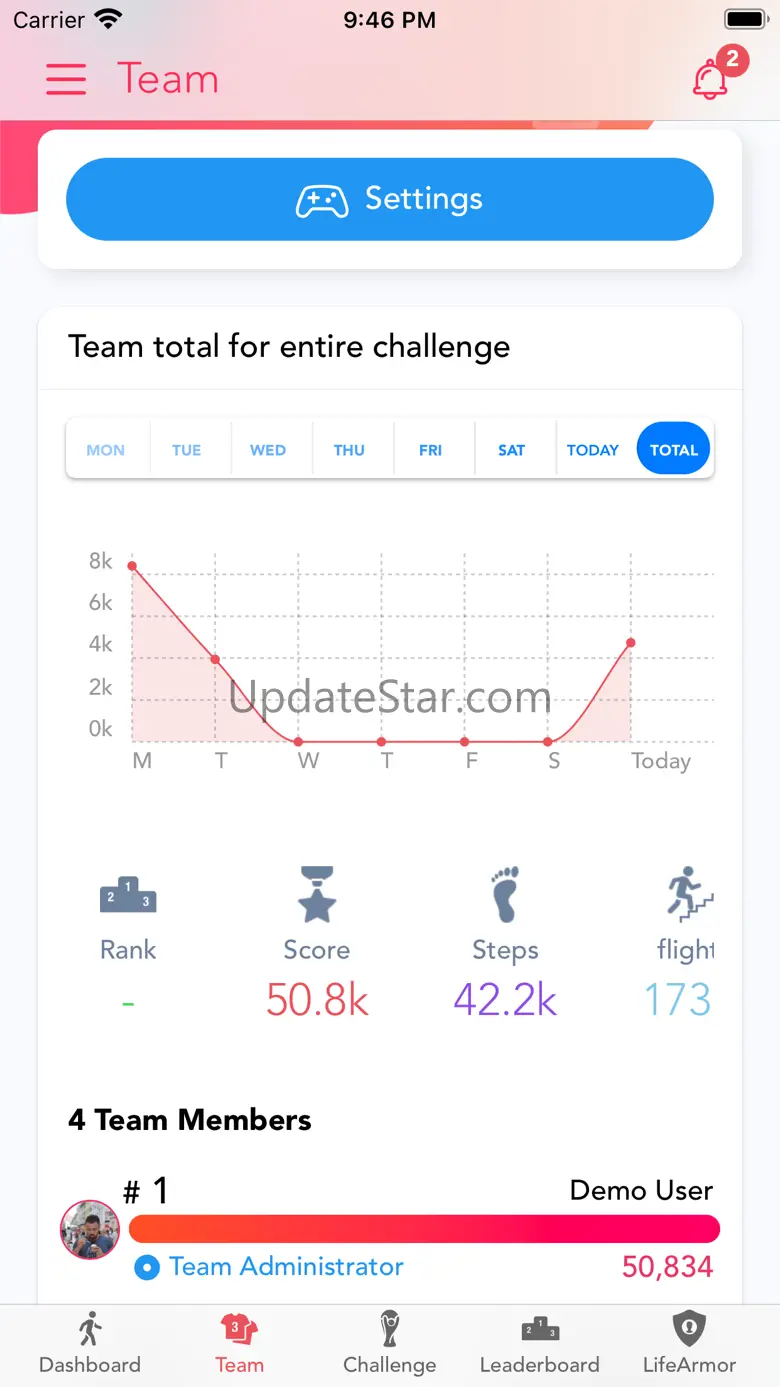Viewport: 780px width, 1387px height.
Task: Tap the flights stair-climber icon
Action: (x=690, y=894)
